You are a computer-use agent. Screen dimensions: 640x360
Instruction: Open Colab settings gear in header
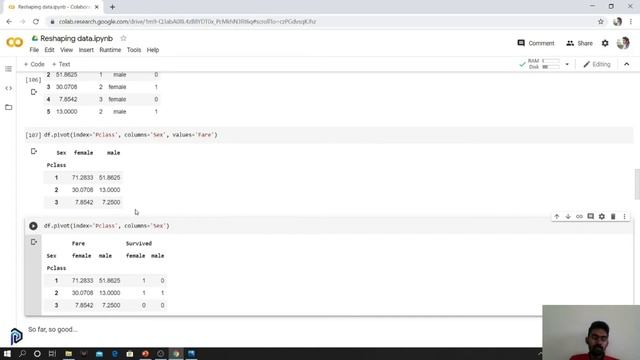click(605, 43)
